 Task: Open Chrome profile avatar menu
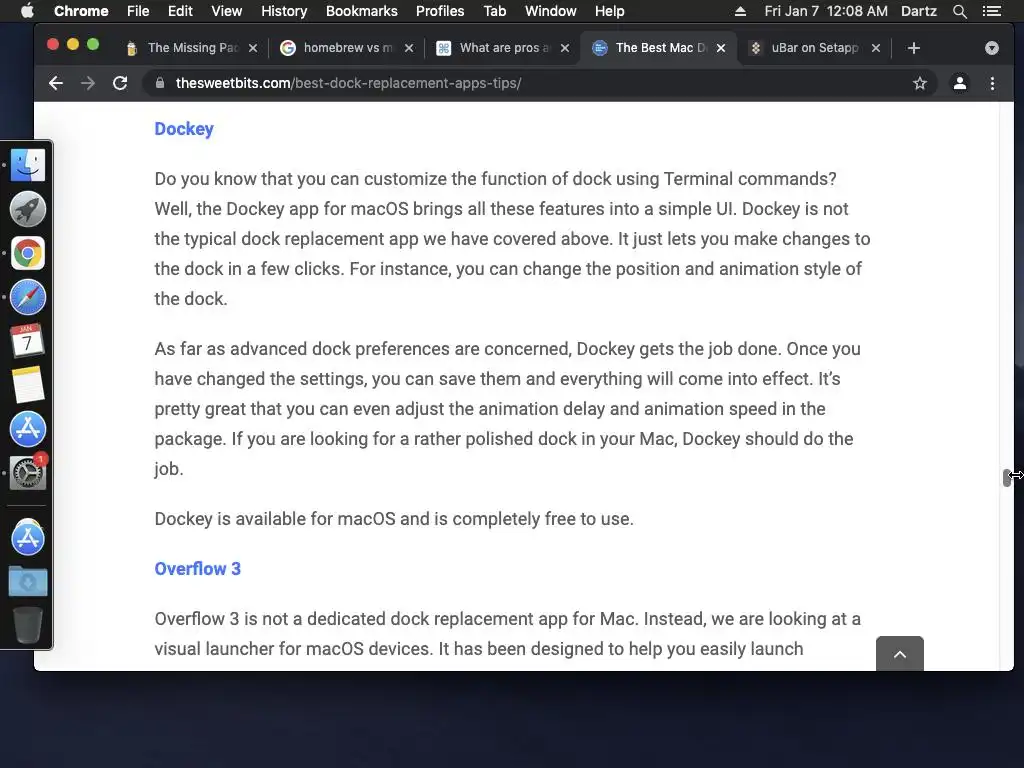[x=960, y=83]
